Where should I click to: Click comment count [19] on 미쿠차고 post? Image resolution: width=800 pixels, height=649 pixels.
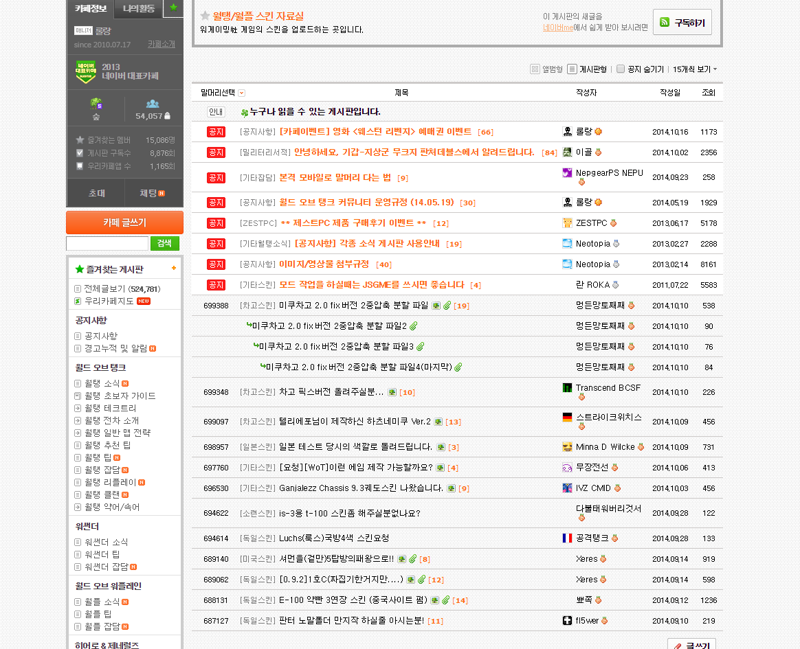(461, 306)
